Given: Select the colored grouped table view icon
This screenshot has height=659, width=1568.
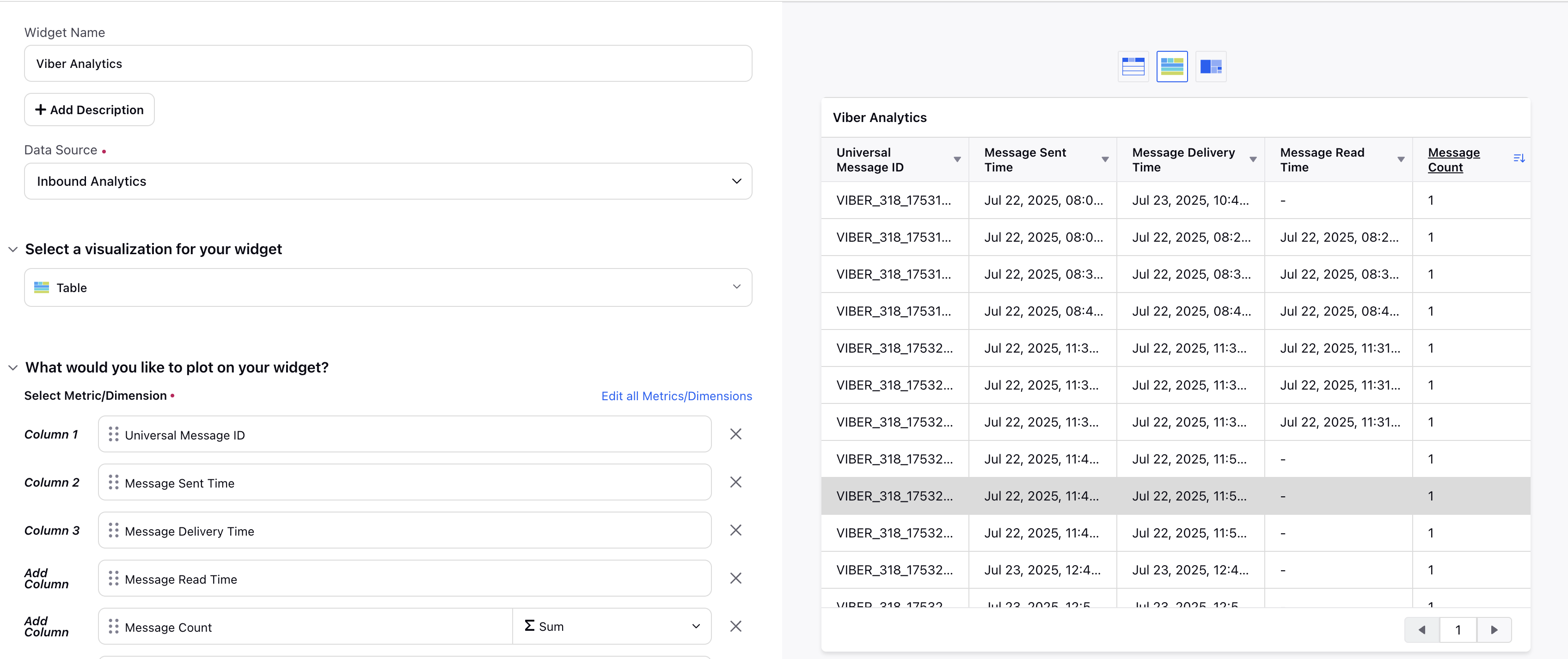Looking at the screenshot, I should (1172, 67).
